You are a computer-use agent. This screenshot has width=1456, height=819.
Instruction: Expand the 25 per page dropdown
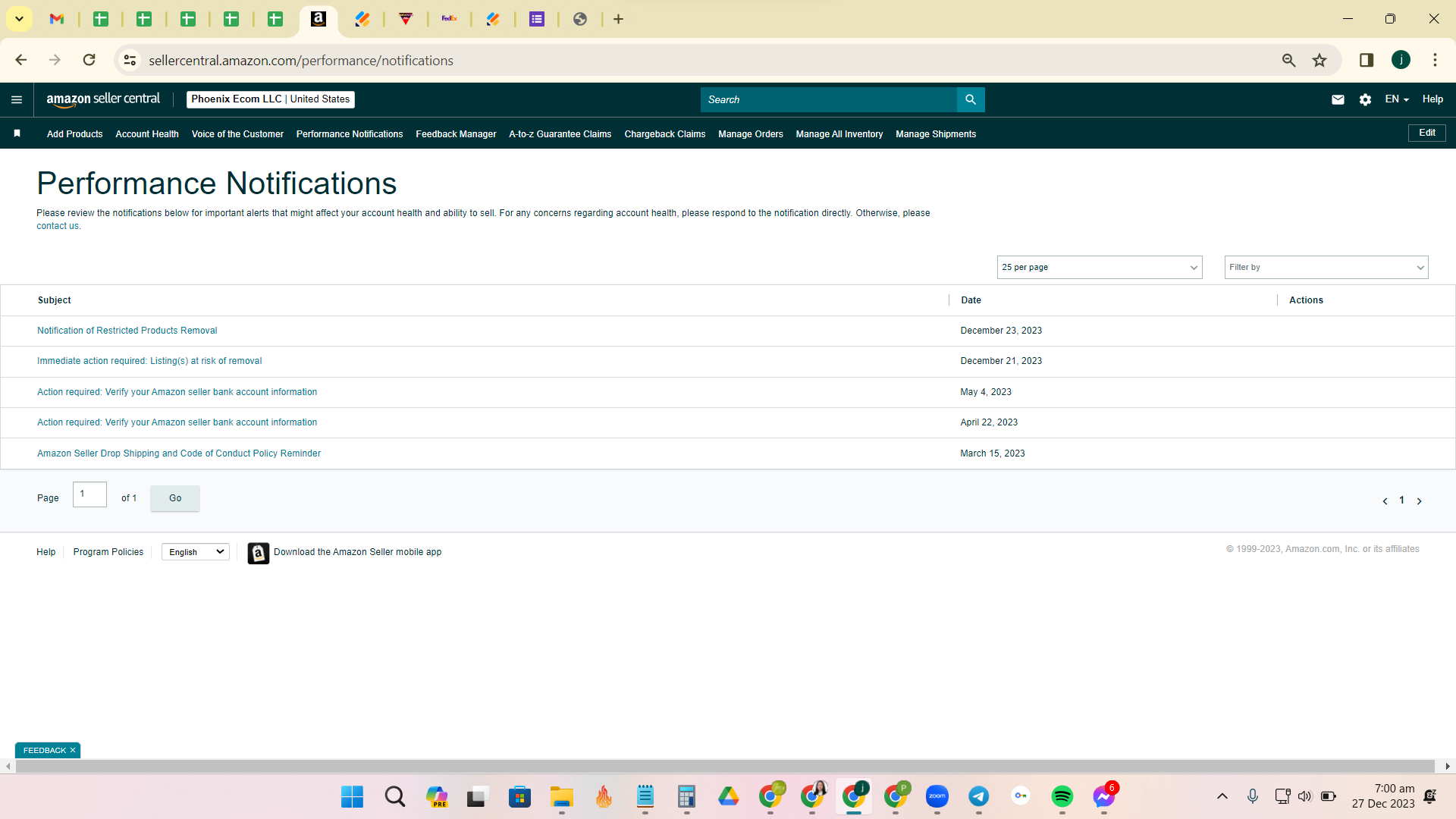[x=1100, y=267]
